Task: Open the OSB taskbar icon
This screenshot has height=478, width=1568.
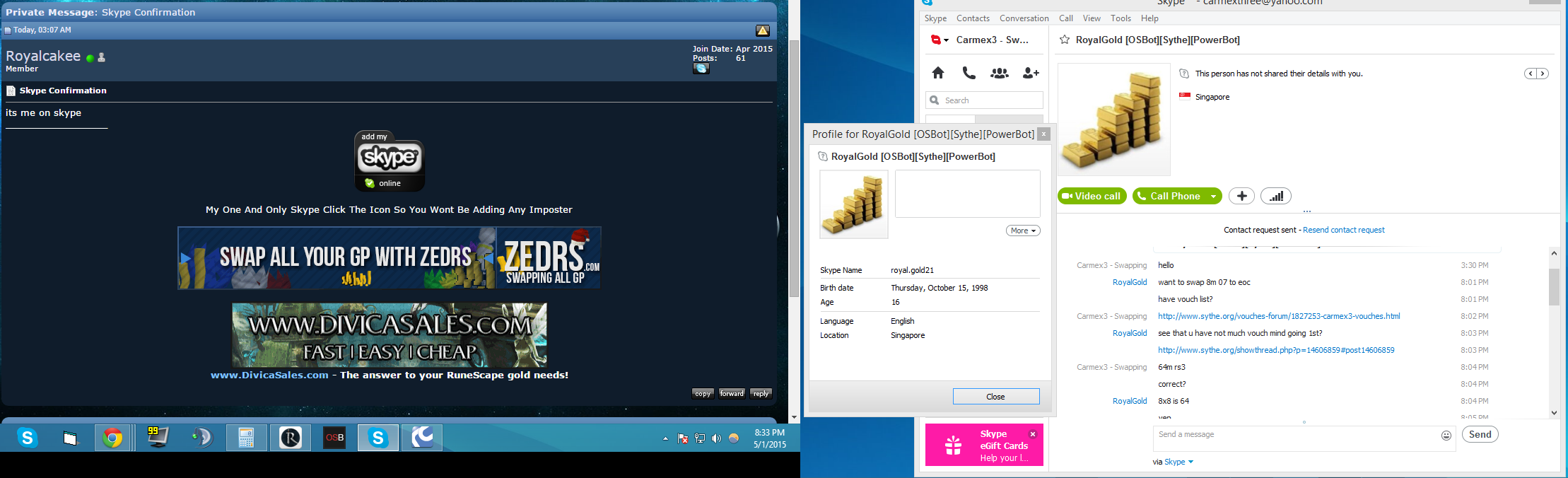Action: (x=334, y=438)
